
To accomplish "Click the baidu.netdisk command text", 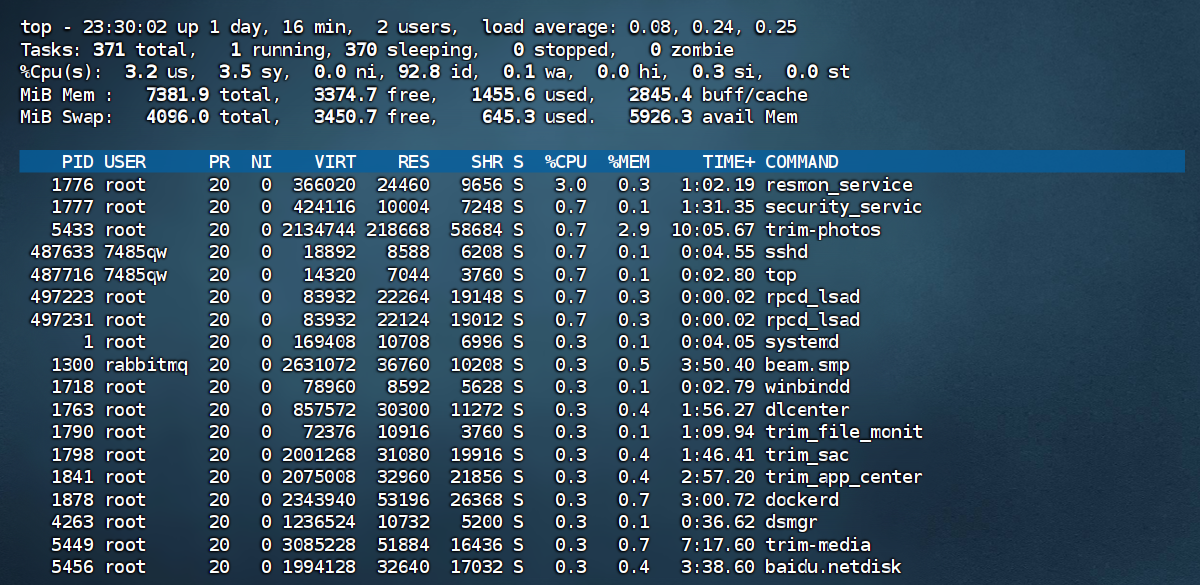I will click(833, 567).
